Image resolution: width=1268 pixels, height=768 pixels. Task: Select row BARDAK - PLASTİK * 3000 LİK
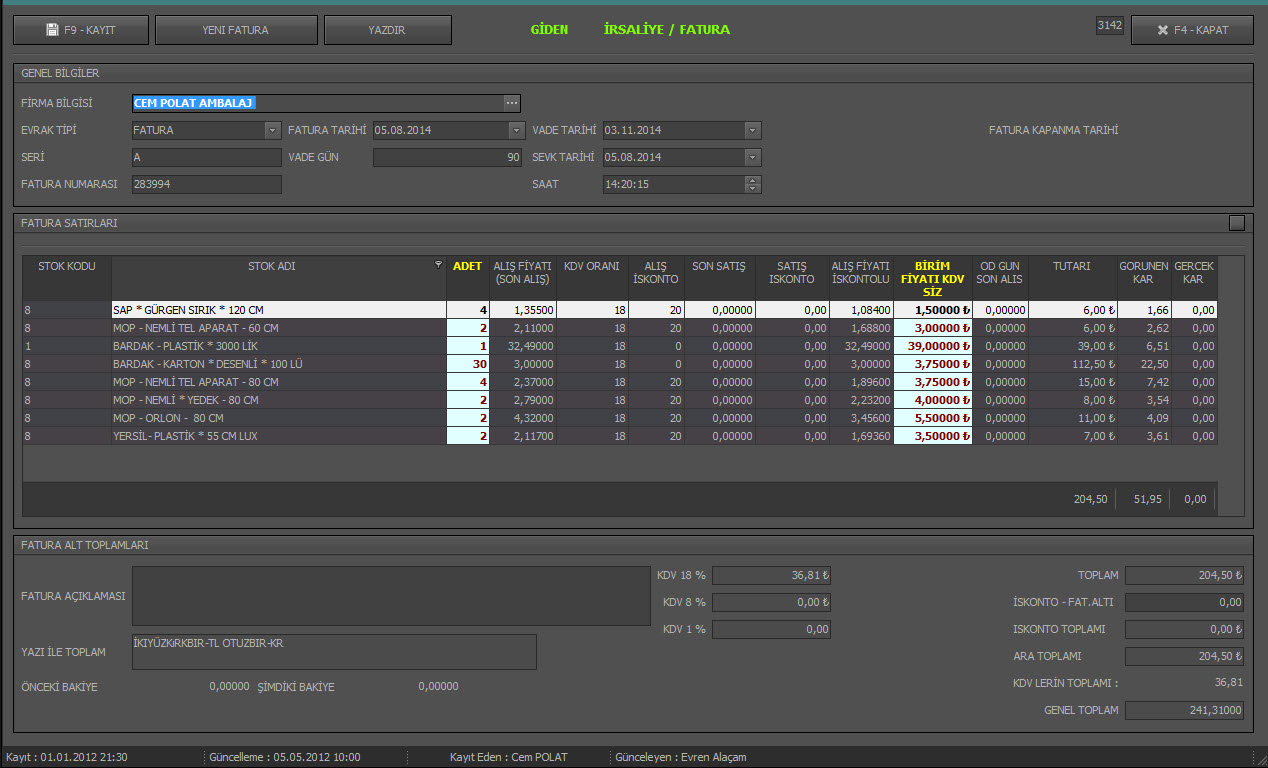click(620, 346)
